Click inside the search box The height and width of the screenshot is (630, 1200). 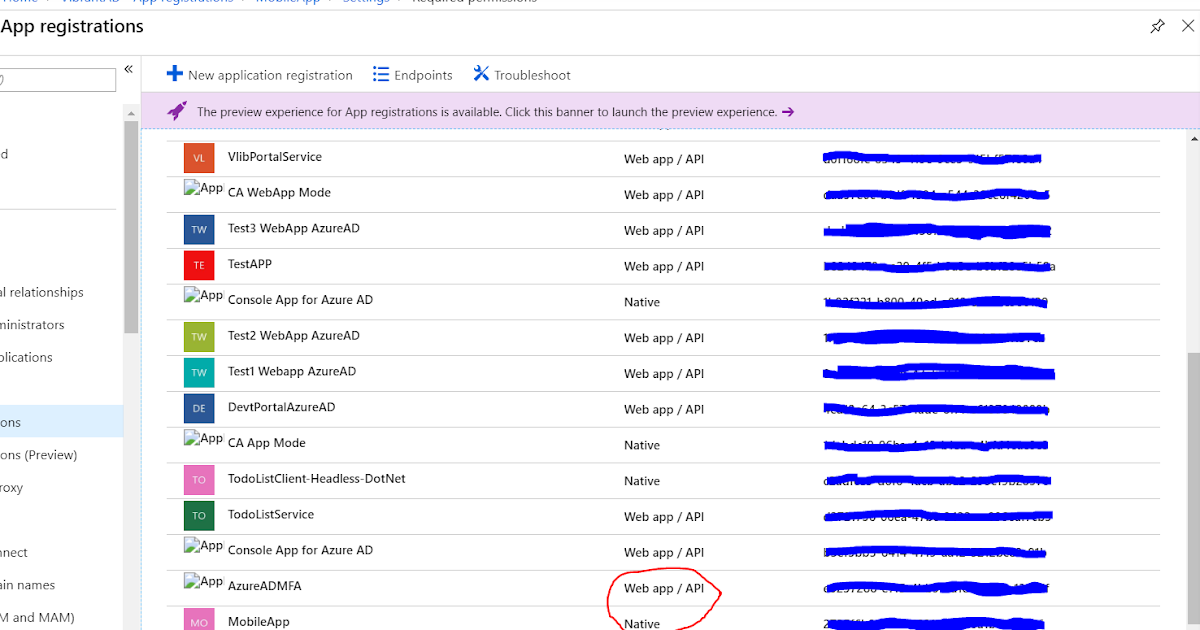(x=55, y=80)
